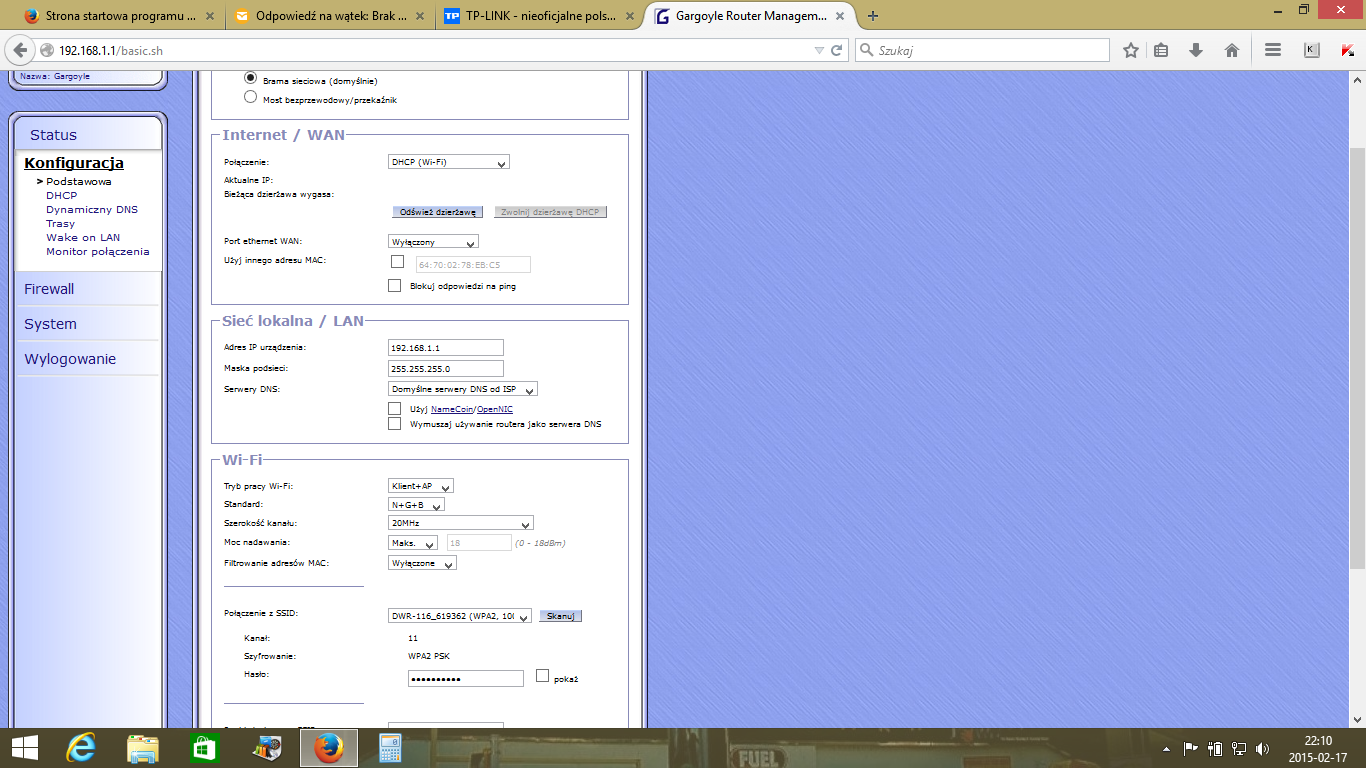1366x768 pixels.
Task: Expand the 'Szerokość kanału' 20MHz dropdown
Action: click(x=460, y=523)
